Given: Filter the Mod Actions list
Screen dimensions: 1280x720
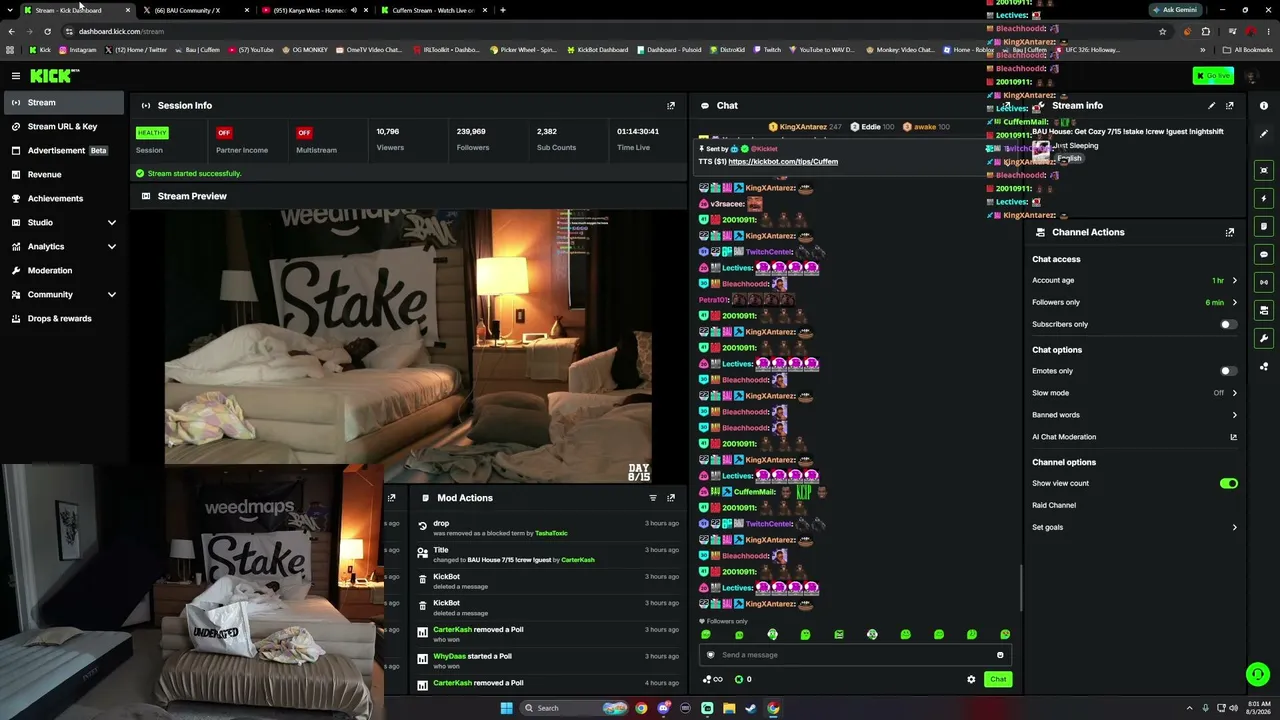Looking at the screenshot, I should pyautogui.click(x=653, y=498).
